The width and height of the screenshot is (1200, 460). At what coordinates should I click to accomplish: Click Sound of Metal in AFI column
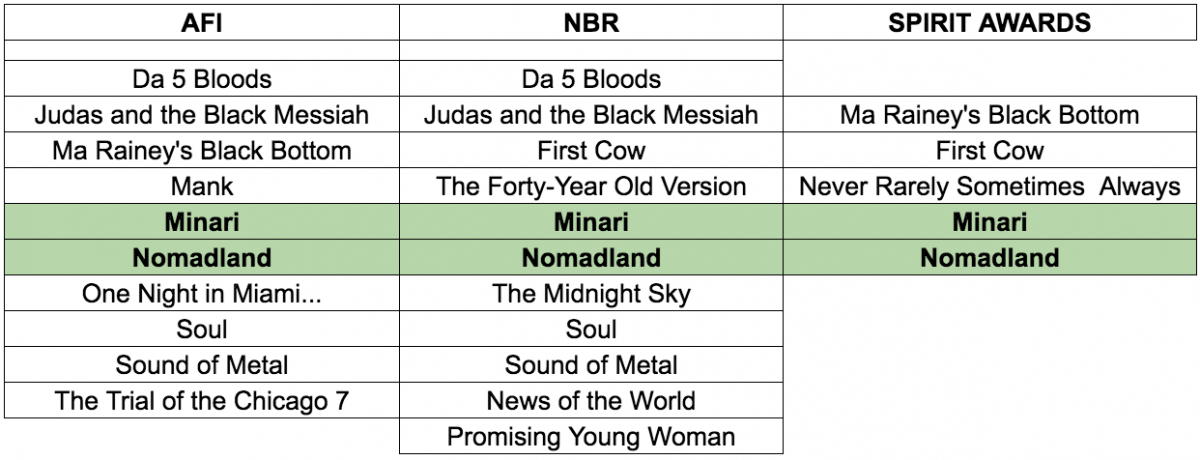201,365
